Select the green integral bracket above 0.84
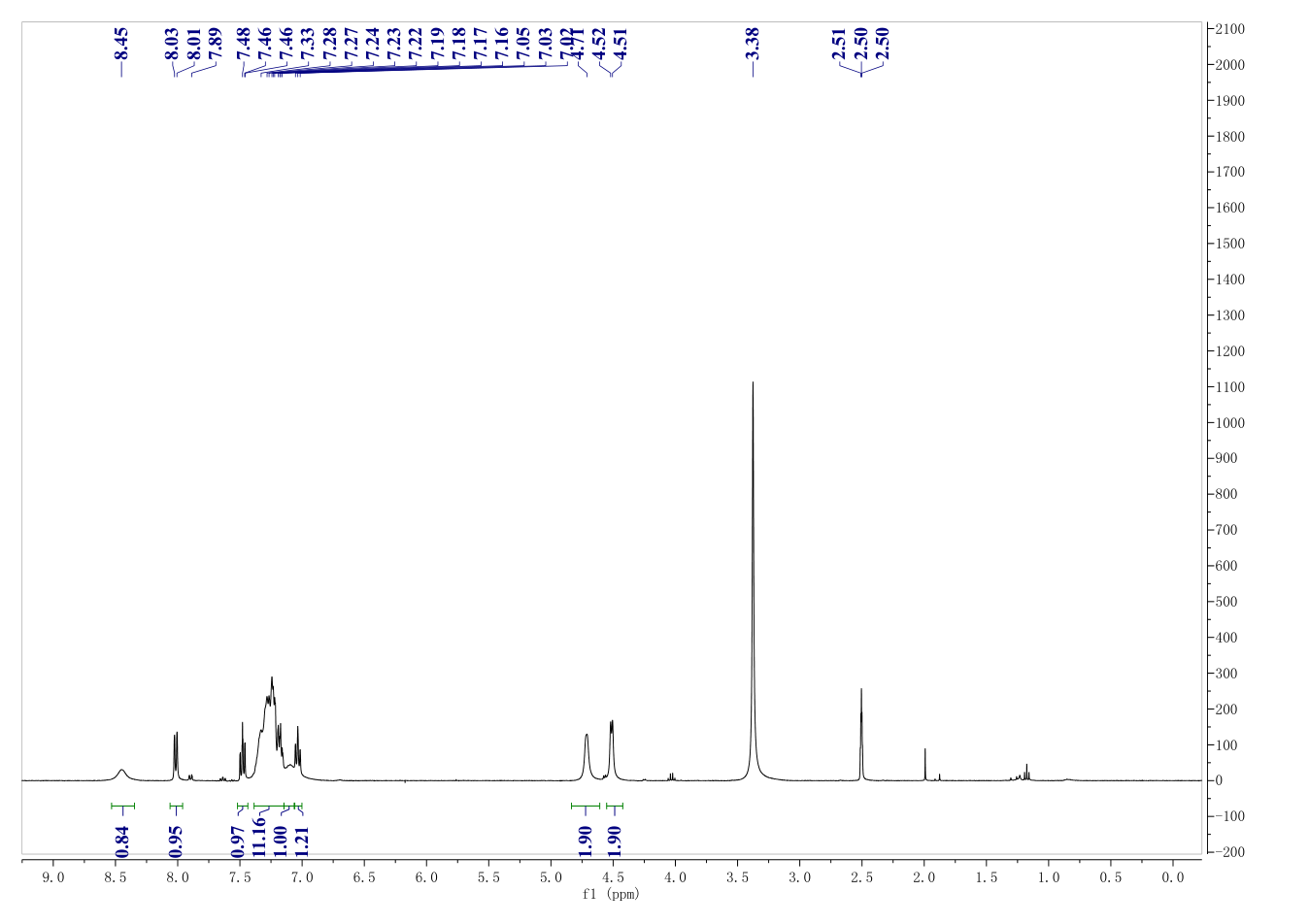Screen dimensions: 1309x924 coord(122,806)
